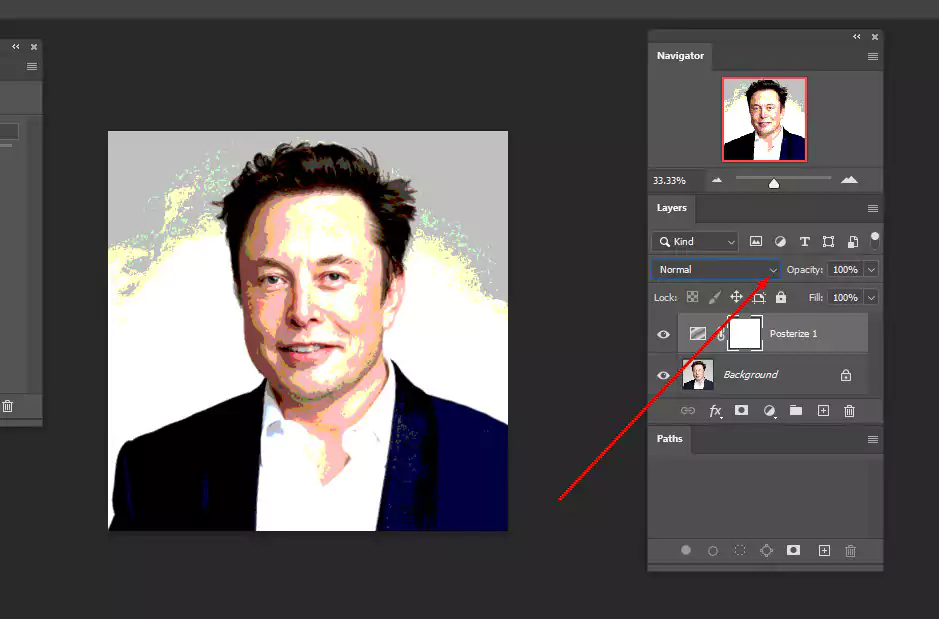Viewport: 939px width, 619px height.
Task: Click the Navigator preview thumbnail
Action: (x=765, y=119)
